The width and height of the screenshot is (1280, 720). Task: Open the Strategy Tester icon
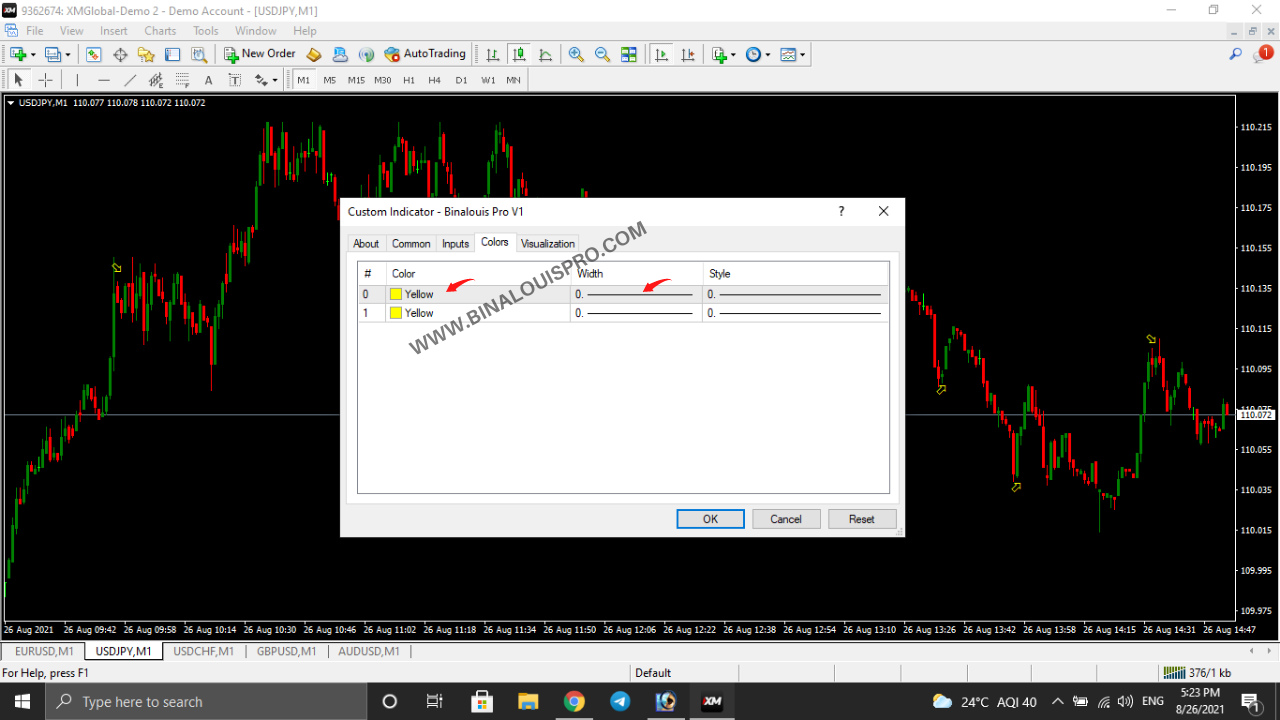click(x=199, y=55)
